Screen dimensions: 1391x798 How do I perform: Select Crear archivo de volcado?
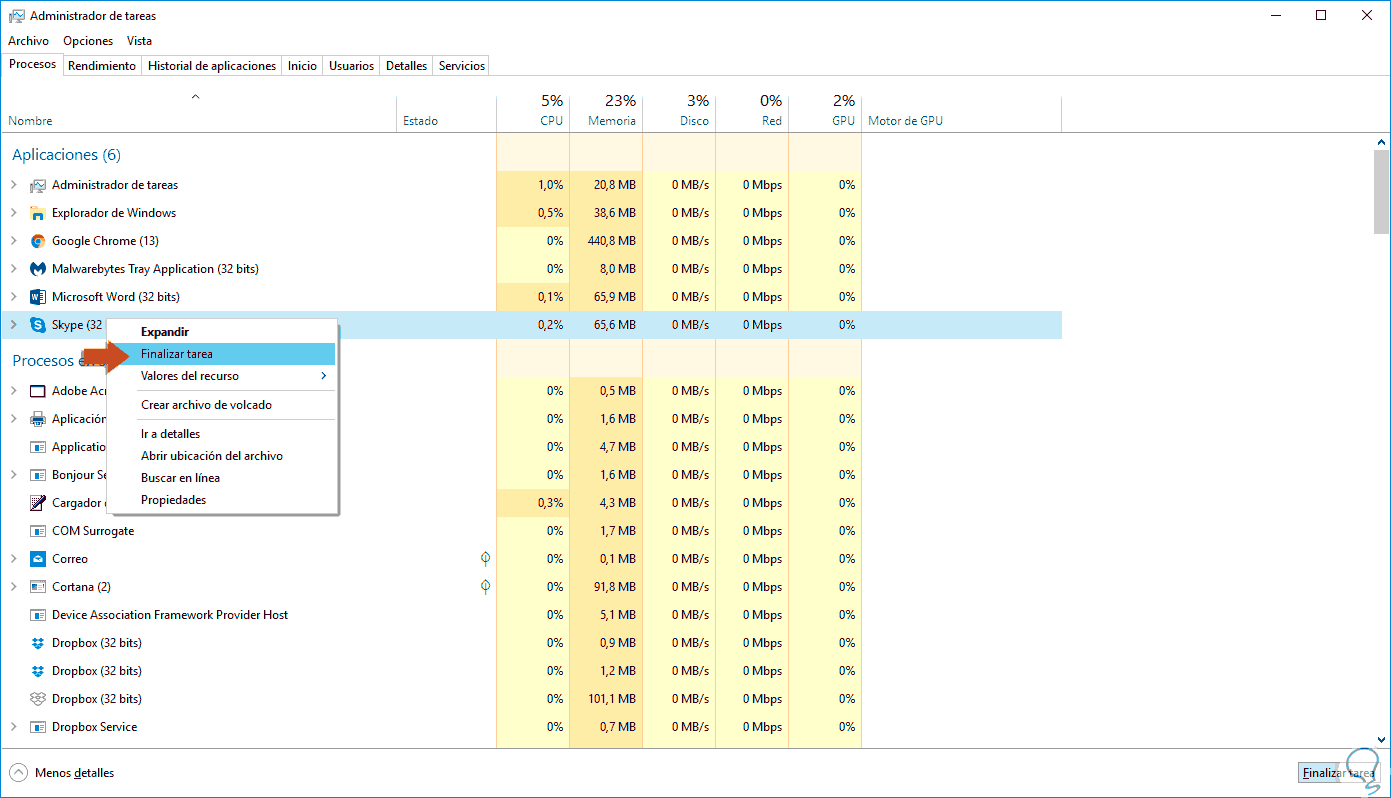coord(221,405)
